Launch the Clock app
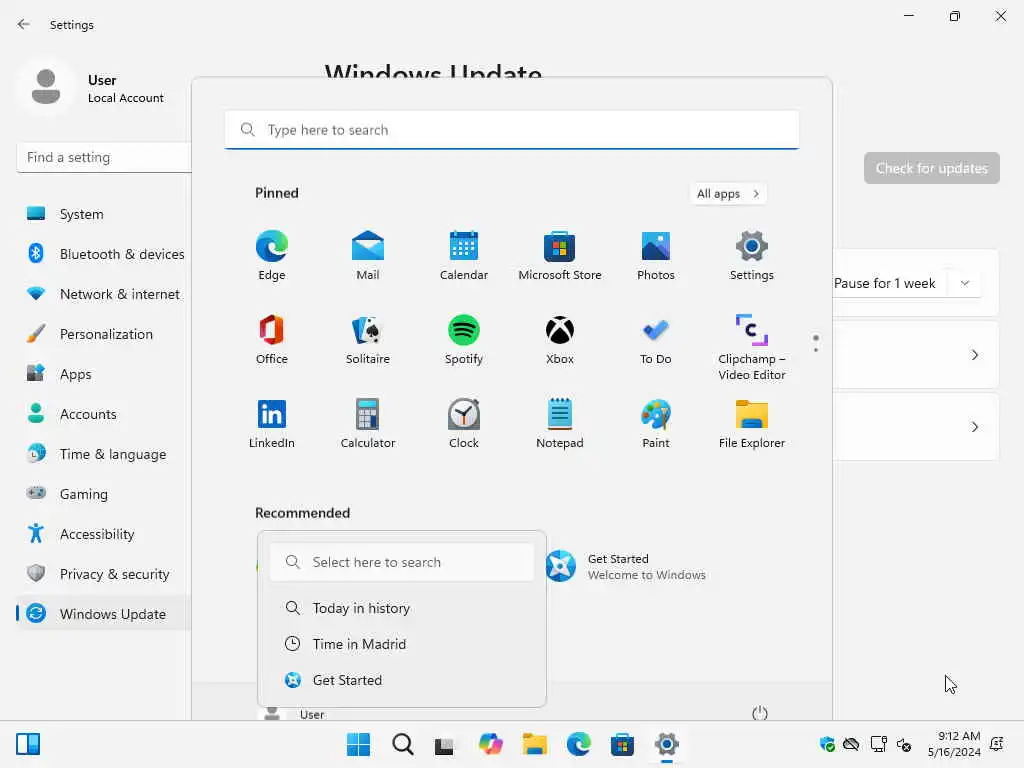Viewport: 1024px width, 768px height. [464, 423]
